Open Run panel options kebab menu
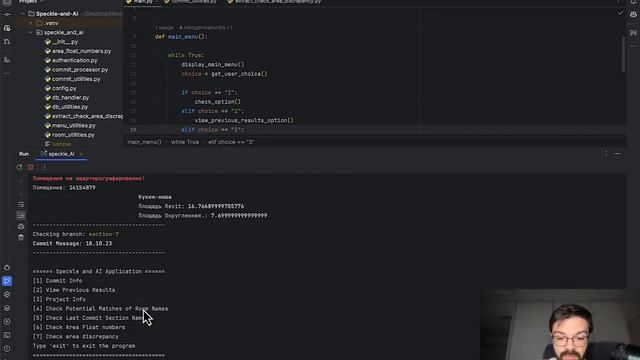 (606, 153)
